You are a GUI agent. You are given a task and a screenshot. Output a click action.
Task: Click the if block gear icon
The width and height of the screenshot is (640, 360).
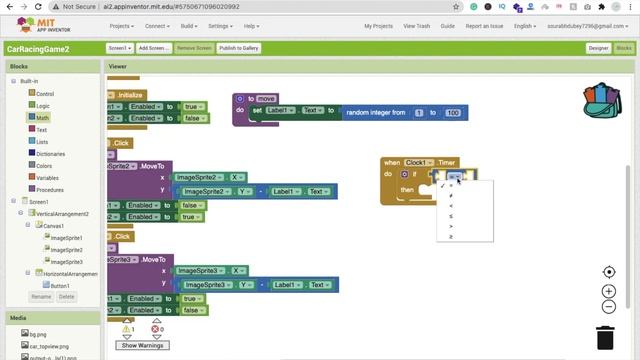click(404, 174)
